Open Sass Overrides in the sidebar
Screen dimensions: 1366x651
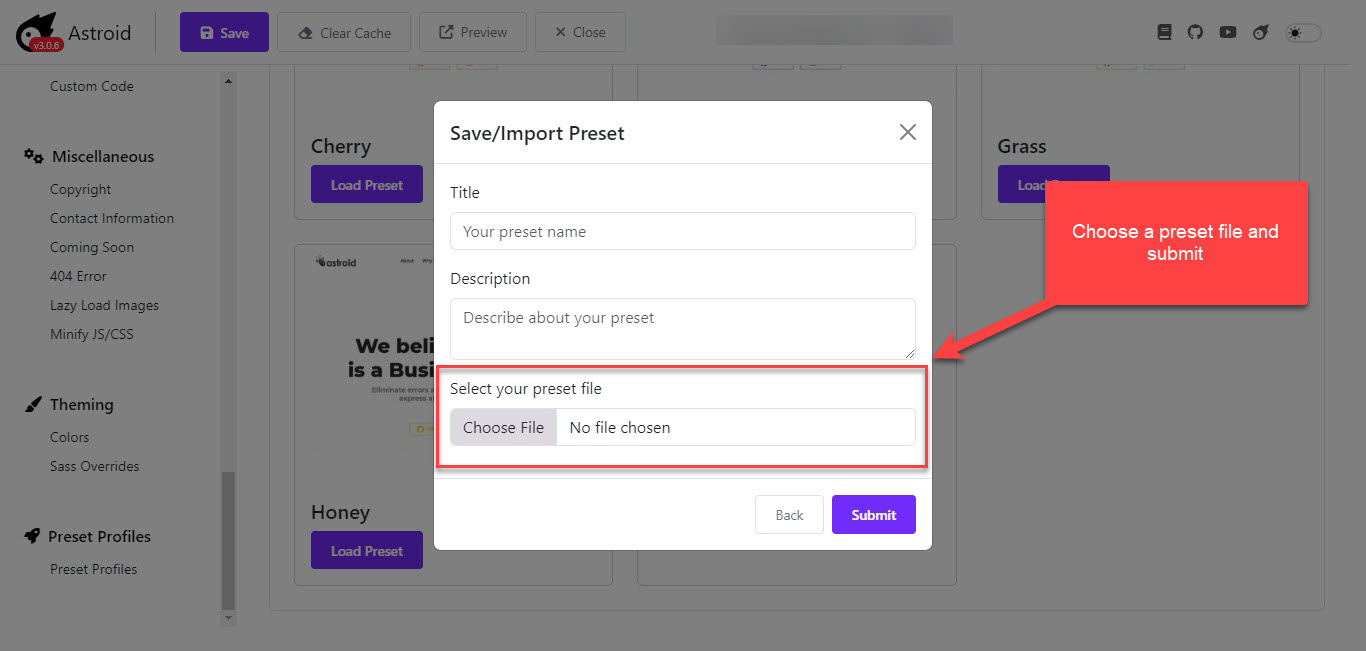pyautogui.click(x=95, y=466)
